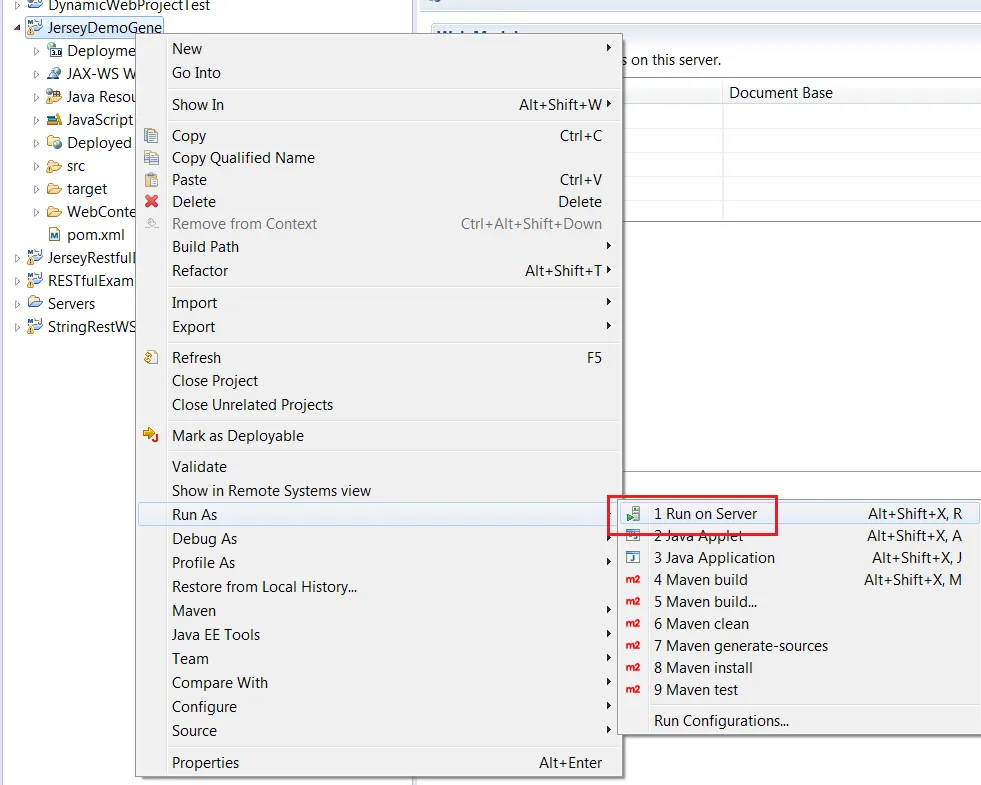
Task: Expand the target folder node
Action: (x=36, y=189)
